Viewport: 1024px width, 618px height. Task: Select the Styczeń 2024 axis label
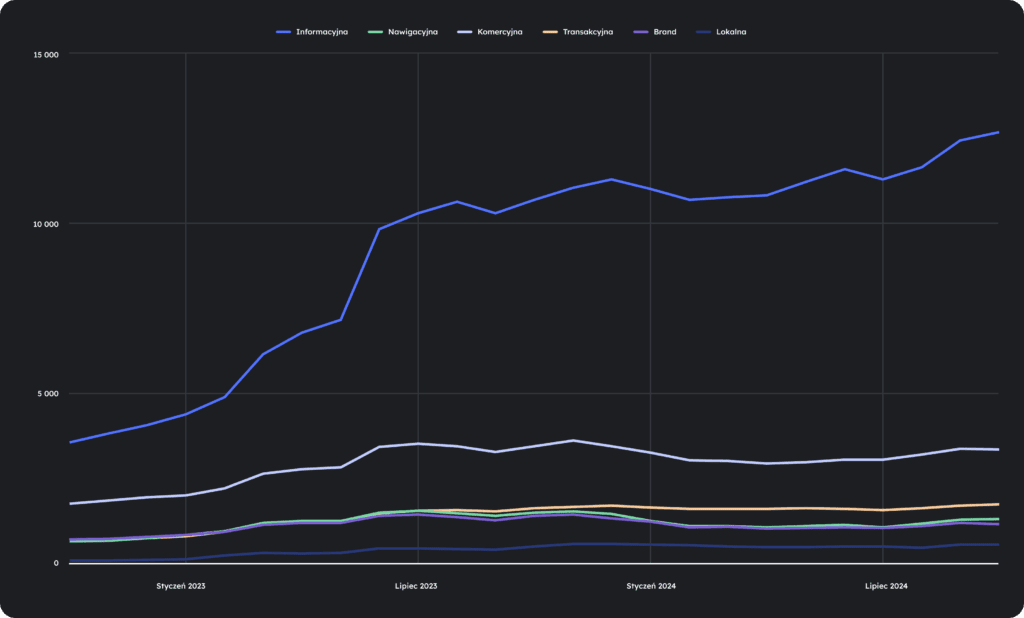[x=651, y=586]
